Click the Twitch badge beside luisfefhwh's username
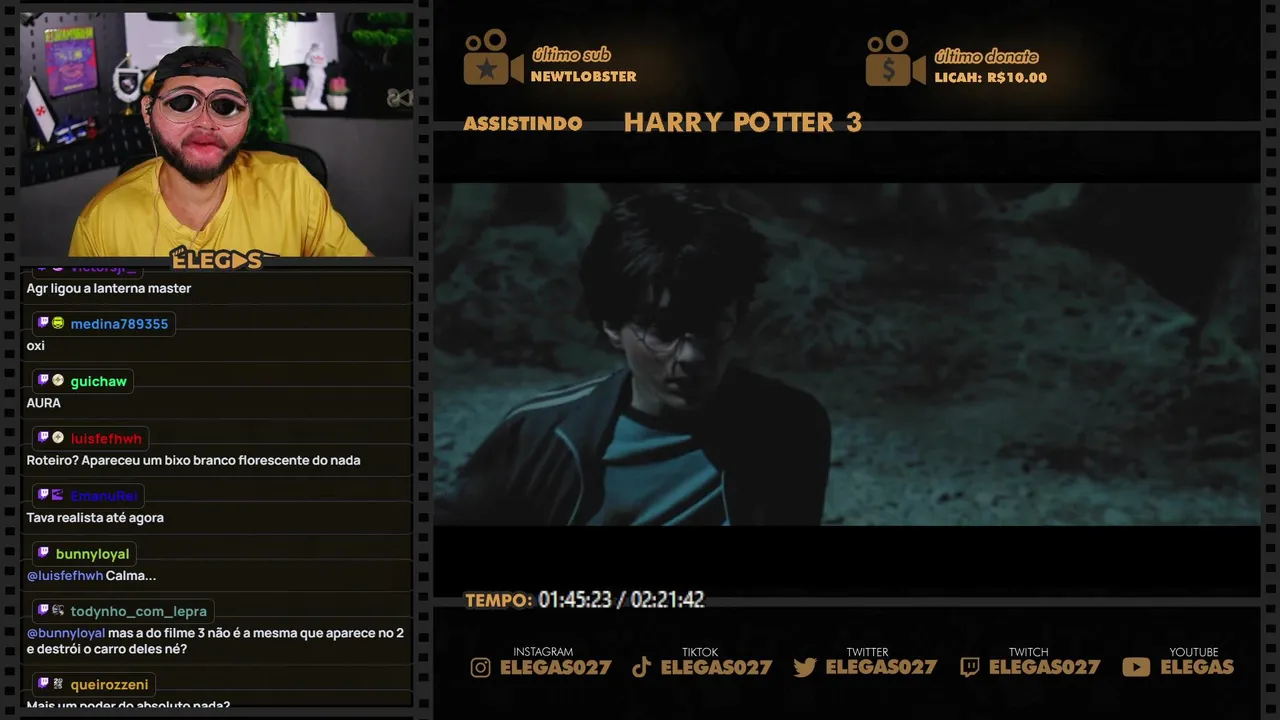This screenshot has height=720, width=1280. pyautogui.click(x=43, y=437)
